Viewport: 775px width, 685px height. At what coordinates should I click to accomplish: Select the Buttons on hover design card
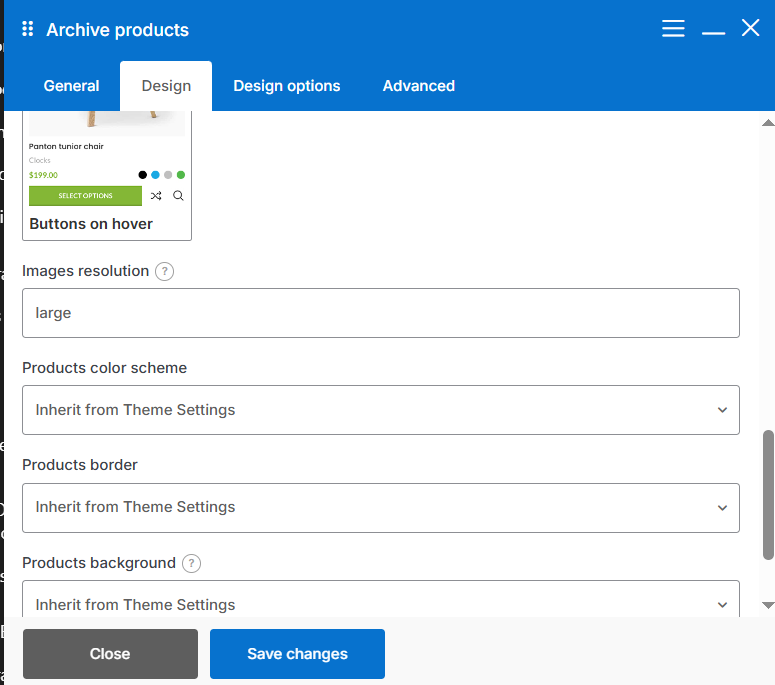click(107, 176)
